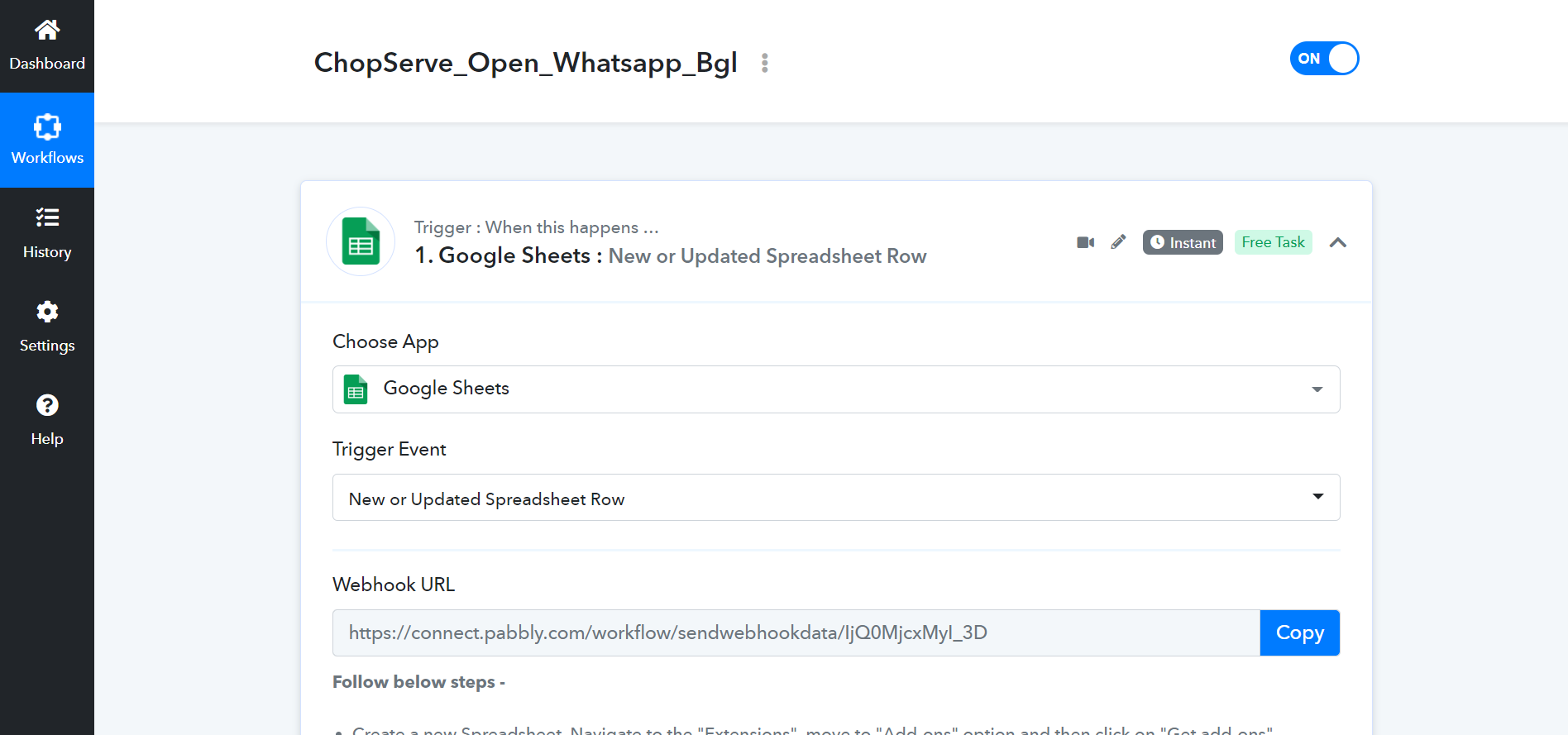Open the Trigger Event dropdown

pyautogui.click(x=836, y=497)
